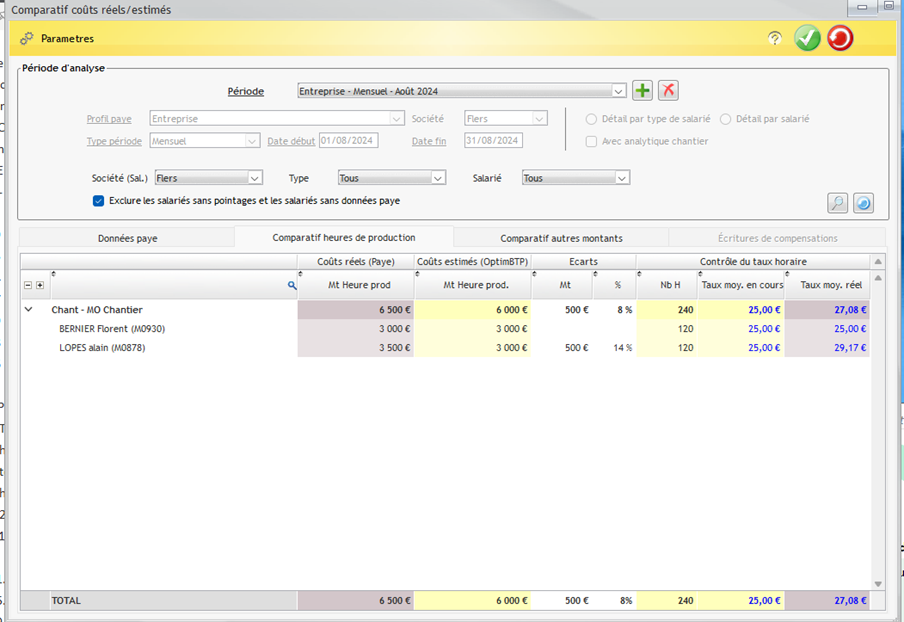Collapse the 'Chant - MO Chantier' row chevron
The width and height of the screenshot is (904, 622).
[27, 310]
